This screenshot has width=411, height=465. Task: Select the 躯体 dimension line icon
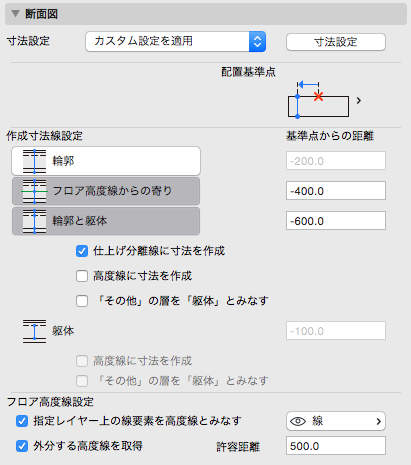pyautogui.click(x=34, y=331)
